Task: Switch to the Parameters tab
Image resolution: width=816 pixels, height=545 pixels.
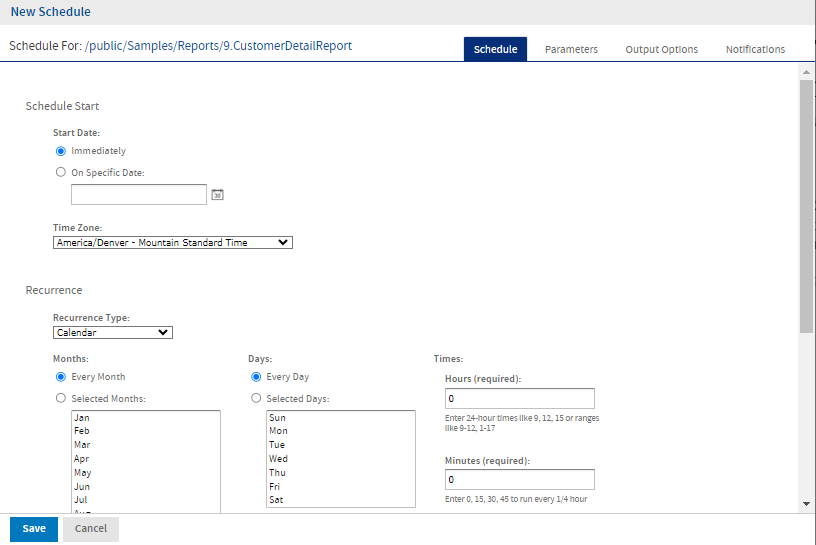Action: [x=571, y=49]
